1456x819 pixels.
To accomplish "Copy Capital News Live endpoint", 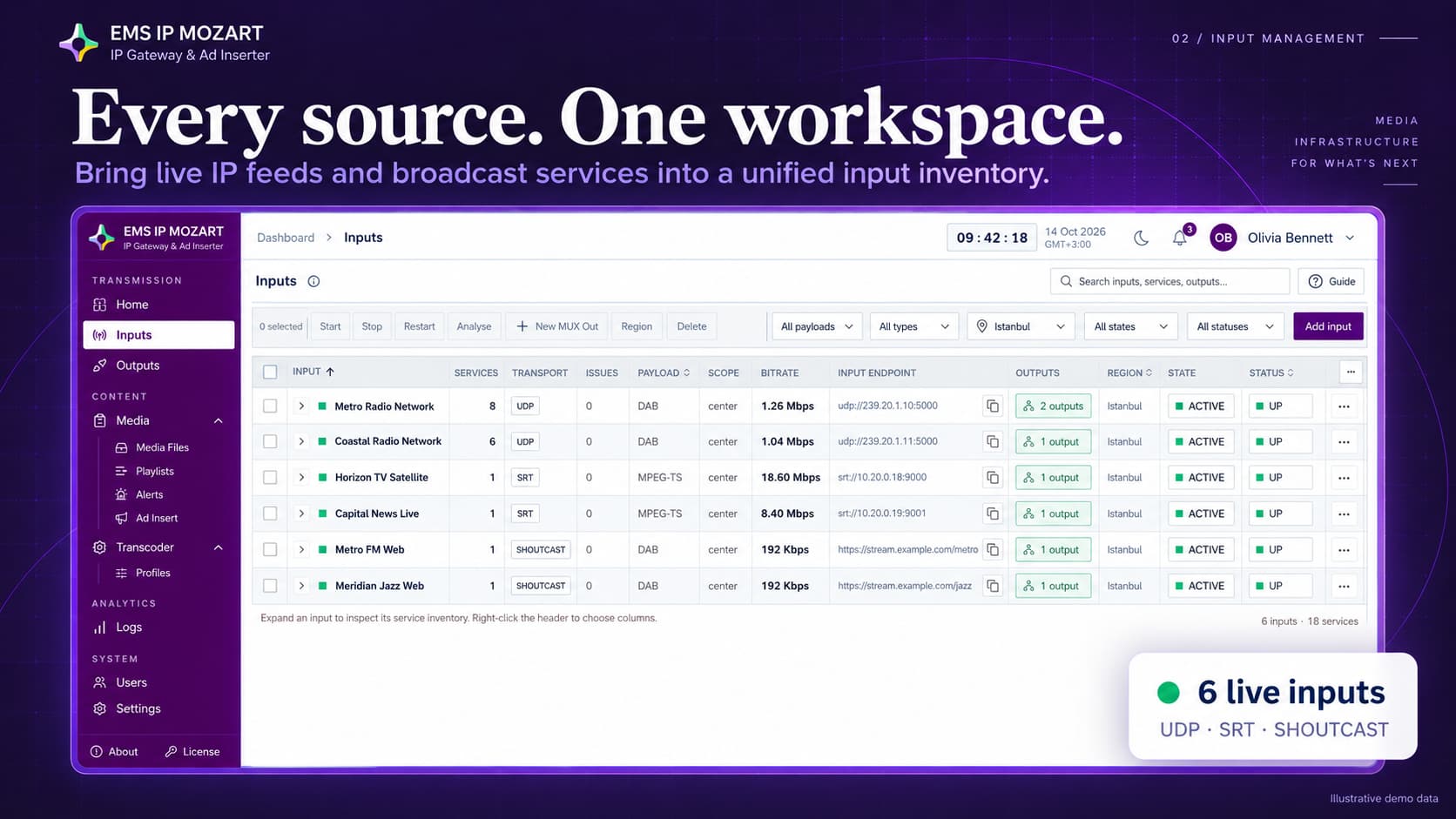I will tap(993, 514).
